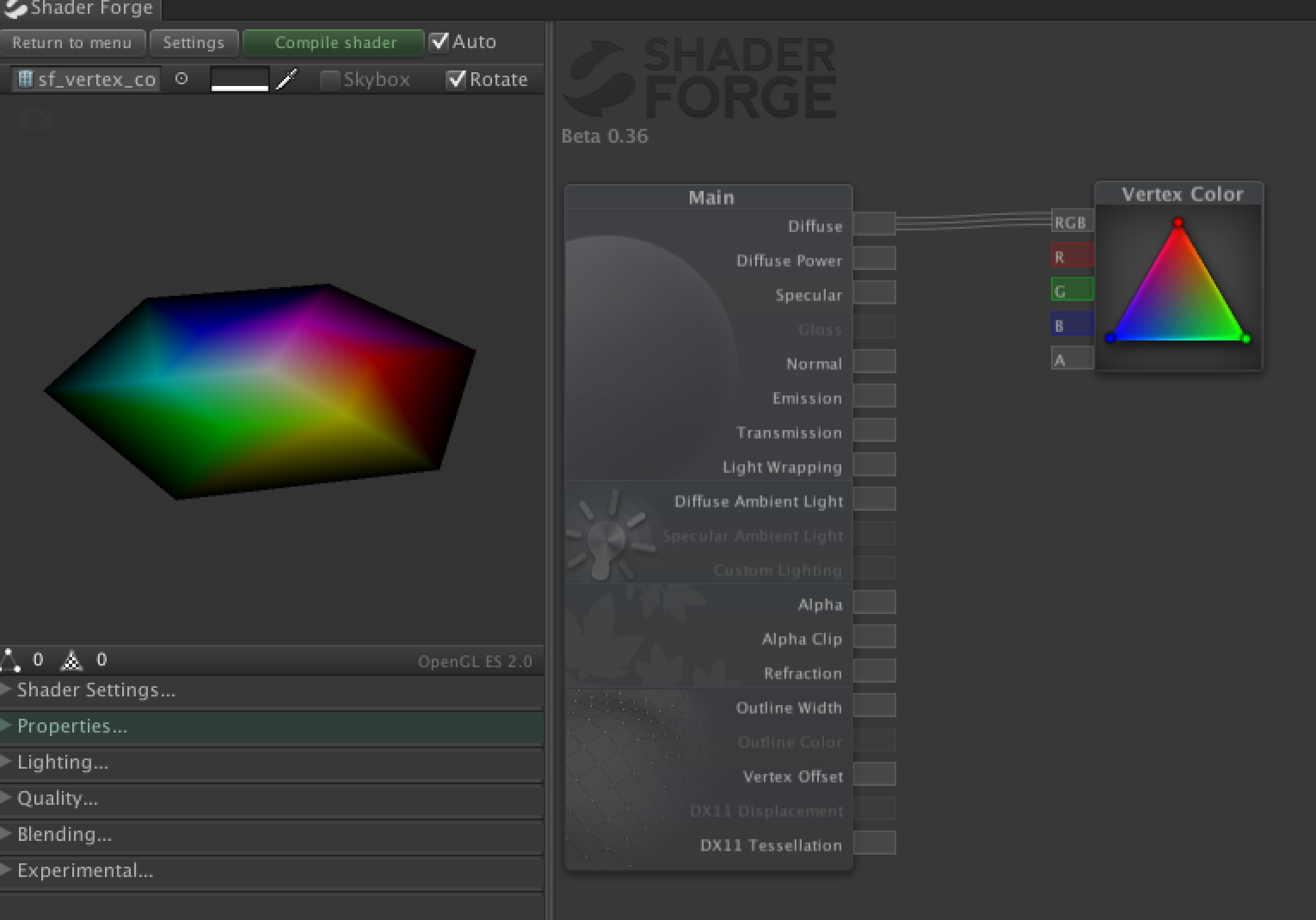The image size is (1316, 920).
Task: Click the Compile shader button
Action: click(x=335, y=42)
